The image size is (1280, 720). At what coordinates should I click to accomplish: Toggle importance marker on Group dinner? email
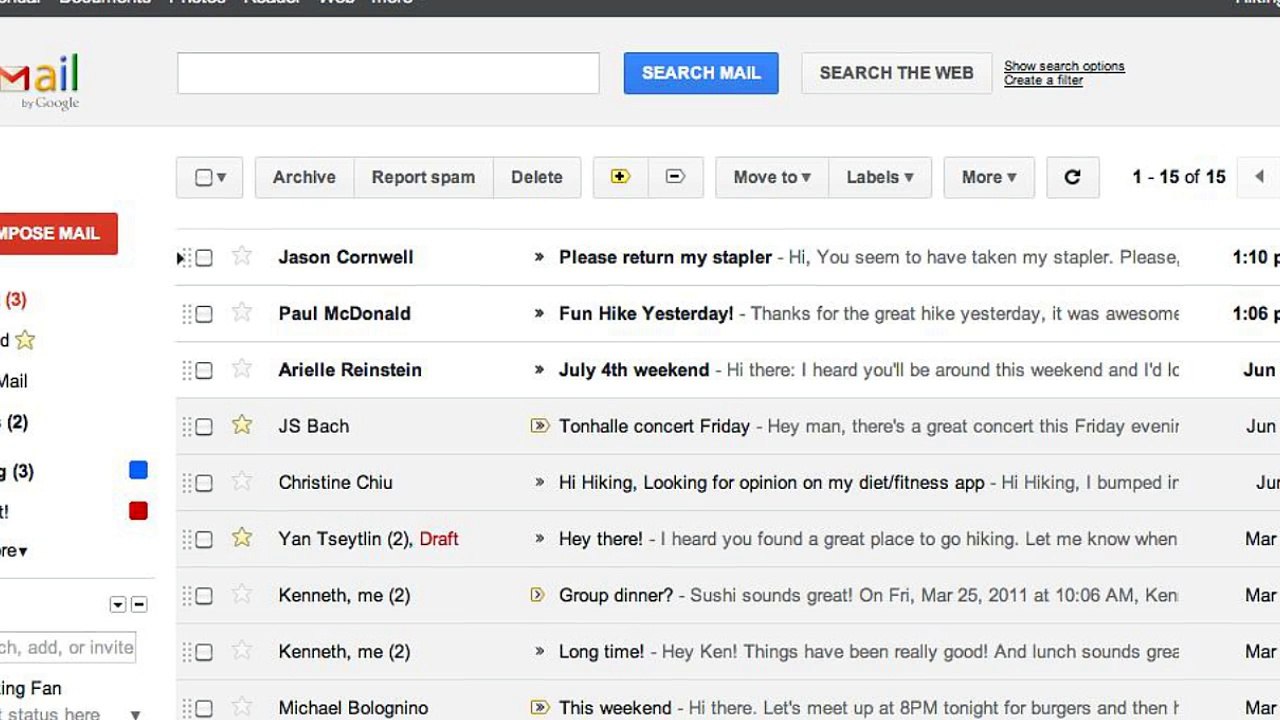tap(537, 595)
